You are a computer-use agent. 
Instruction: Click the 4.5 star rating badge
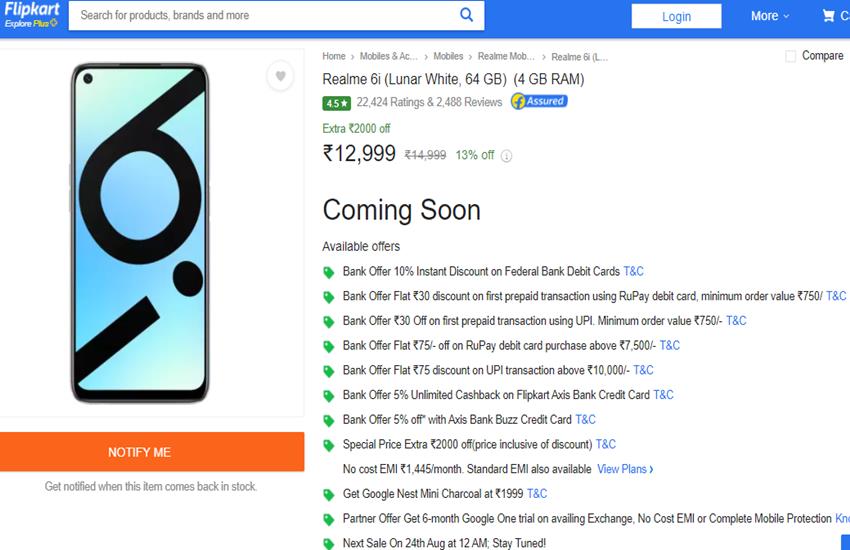pyautogui.click(x=336, y=102)
